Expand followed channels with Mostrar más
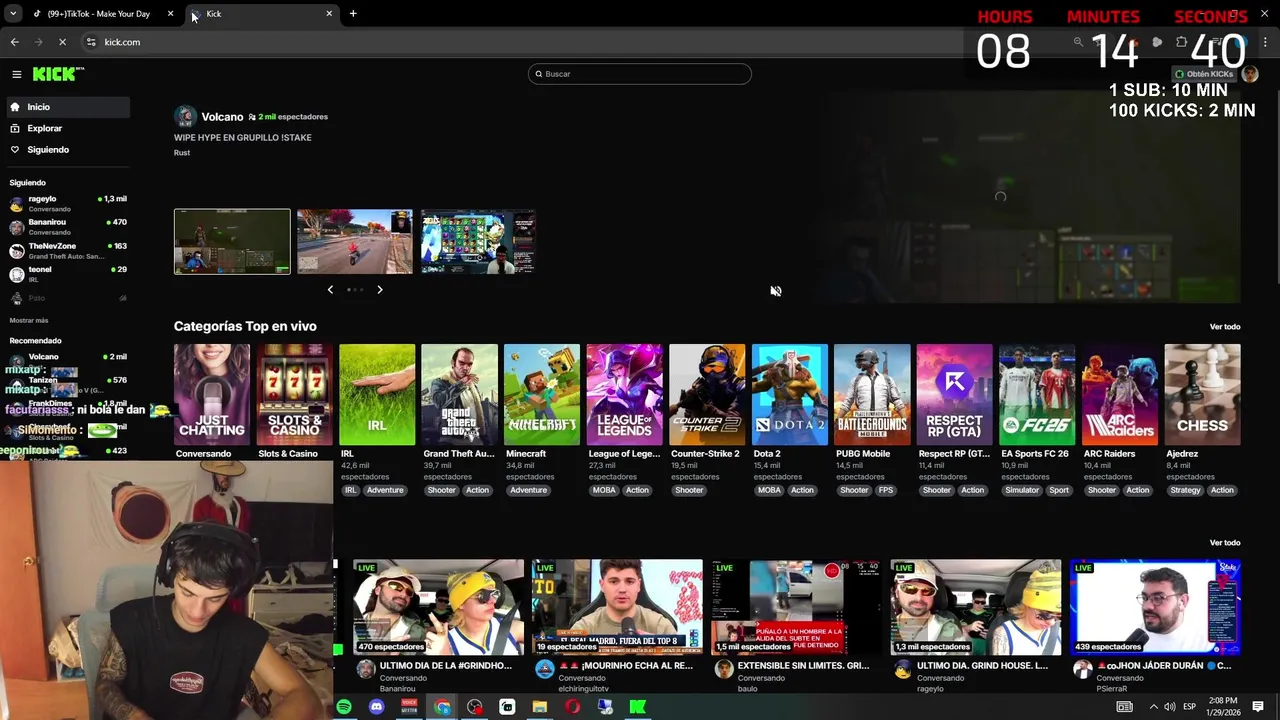Image resolution: width=1280 pixels, height=720 pixels. tap(29, 320)
